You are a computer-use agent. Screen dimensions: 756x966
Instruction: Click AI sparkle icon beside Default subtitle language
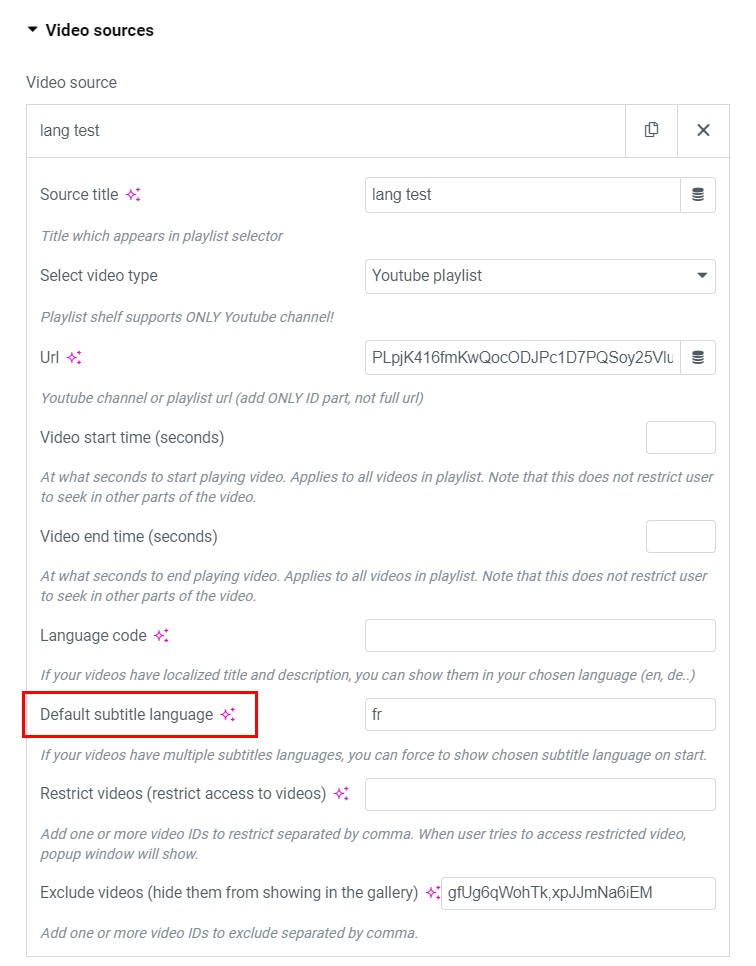(x=228, y=715)
